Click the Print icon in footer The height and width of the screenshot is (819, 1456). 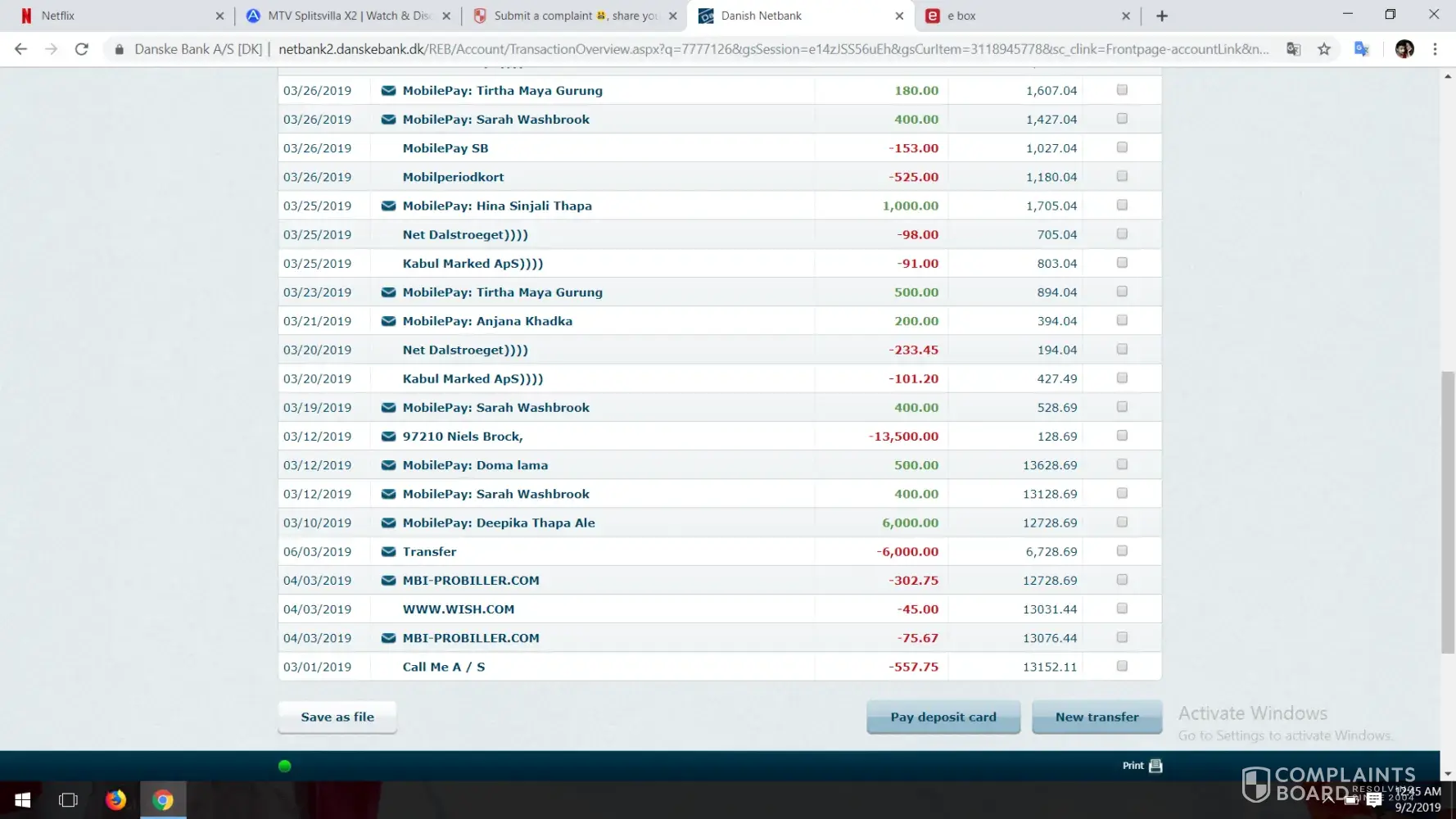click(1155, 766)
